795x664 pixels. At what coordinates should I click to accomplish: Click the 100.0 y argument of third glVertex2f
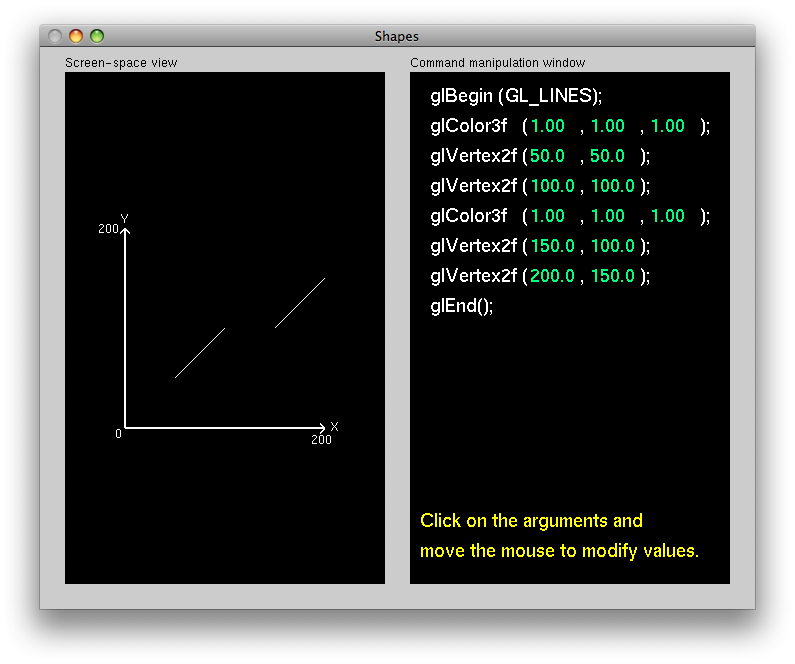click(612, 246)
